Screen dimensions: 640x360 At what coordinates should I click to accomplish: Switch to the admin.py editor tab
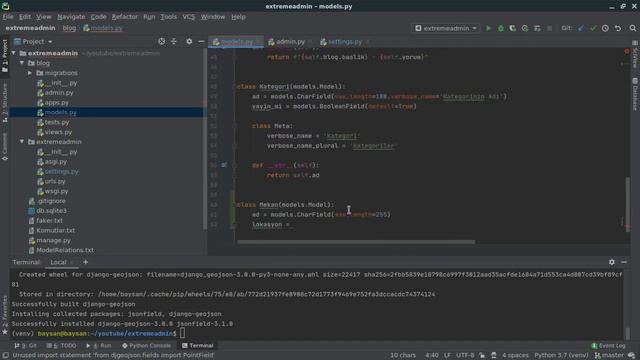[290, 41]
